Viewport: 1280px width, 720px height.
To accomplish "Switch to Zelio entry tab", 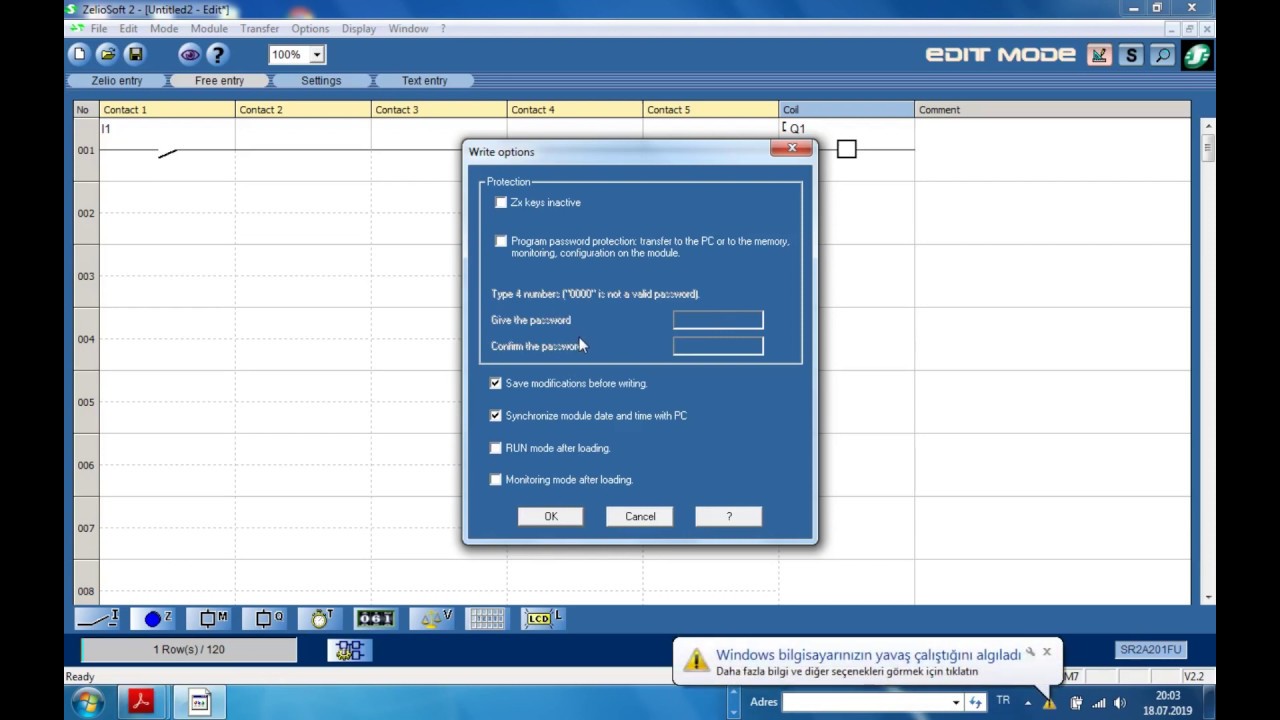I will pyautogui.click(x=117, y=81).
